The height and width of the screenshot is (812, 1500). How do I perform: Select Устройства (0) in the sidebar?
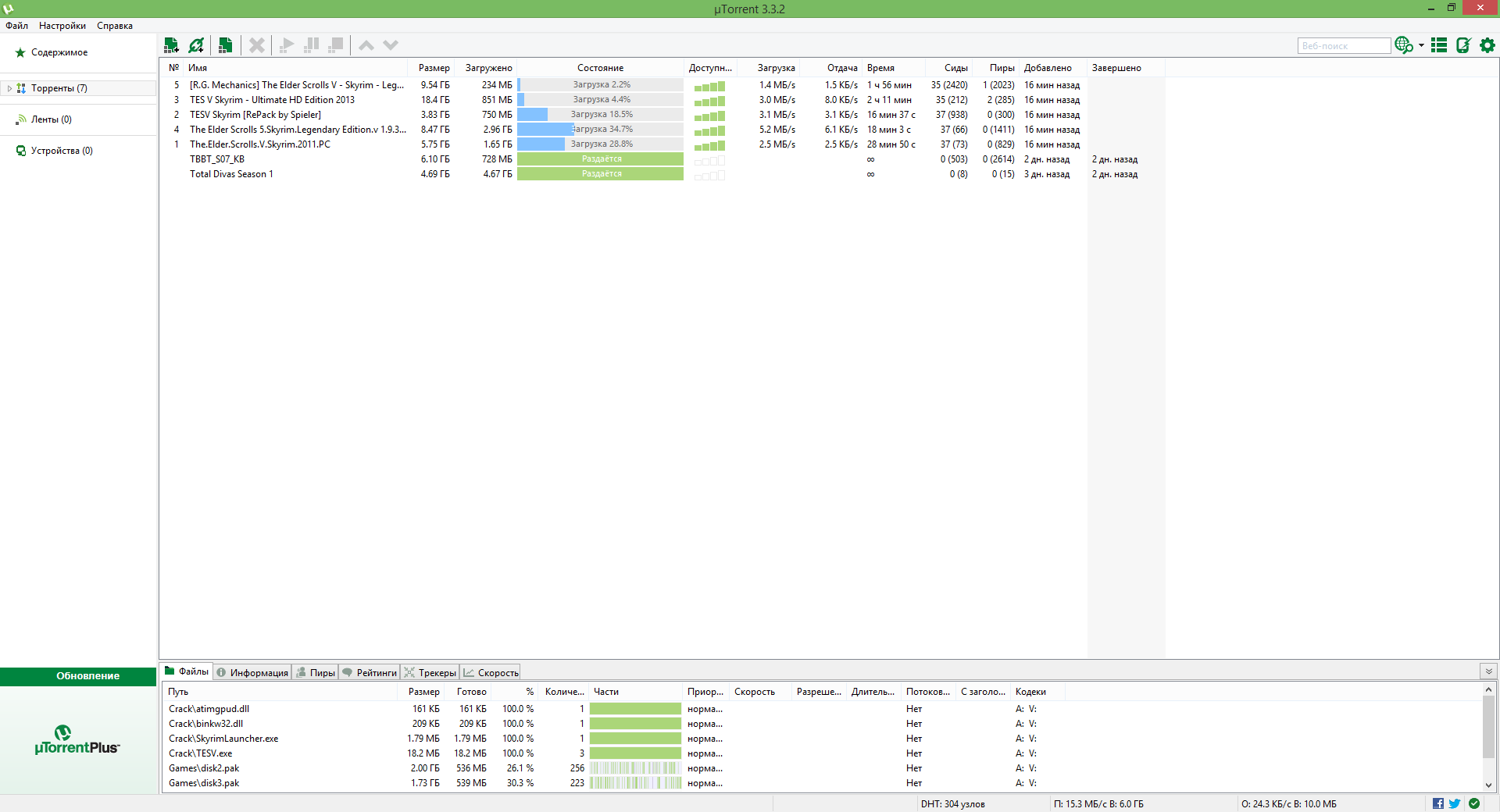(x=62, y=151)
